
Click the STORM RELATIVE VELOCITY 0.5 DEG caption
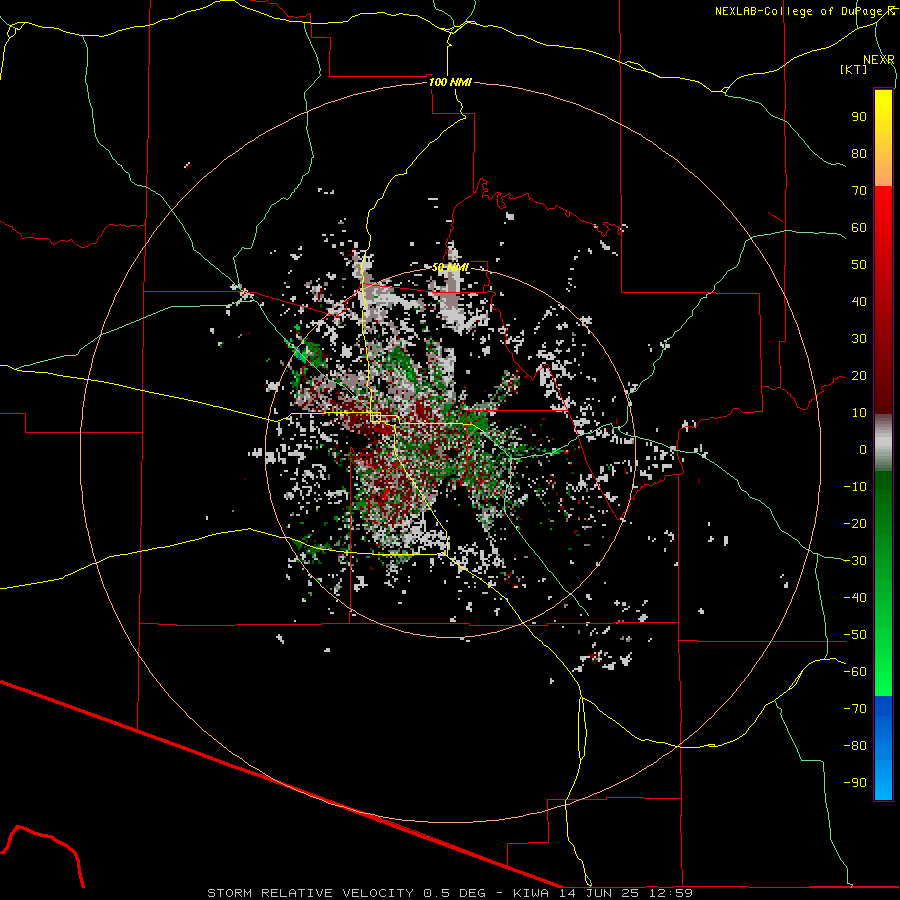click(346, 893)
